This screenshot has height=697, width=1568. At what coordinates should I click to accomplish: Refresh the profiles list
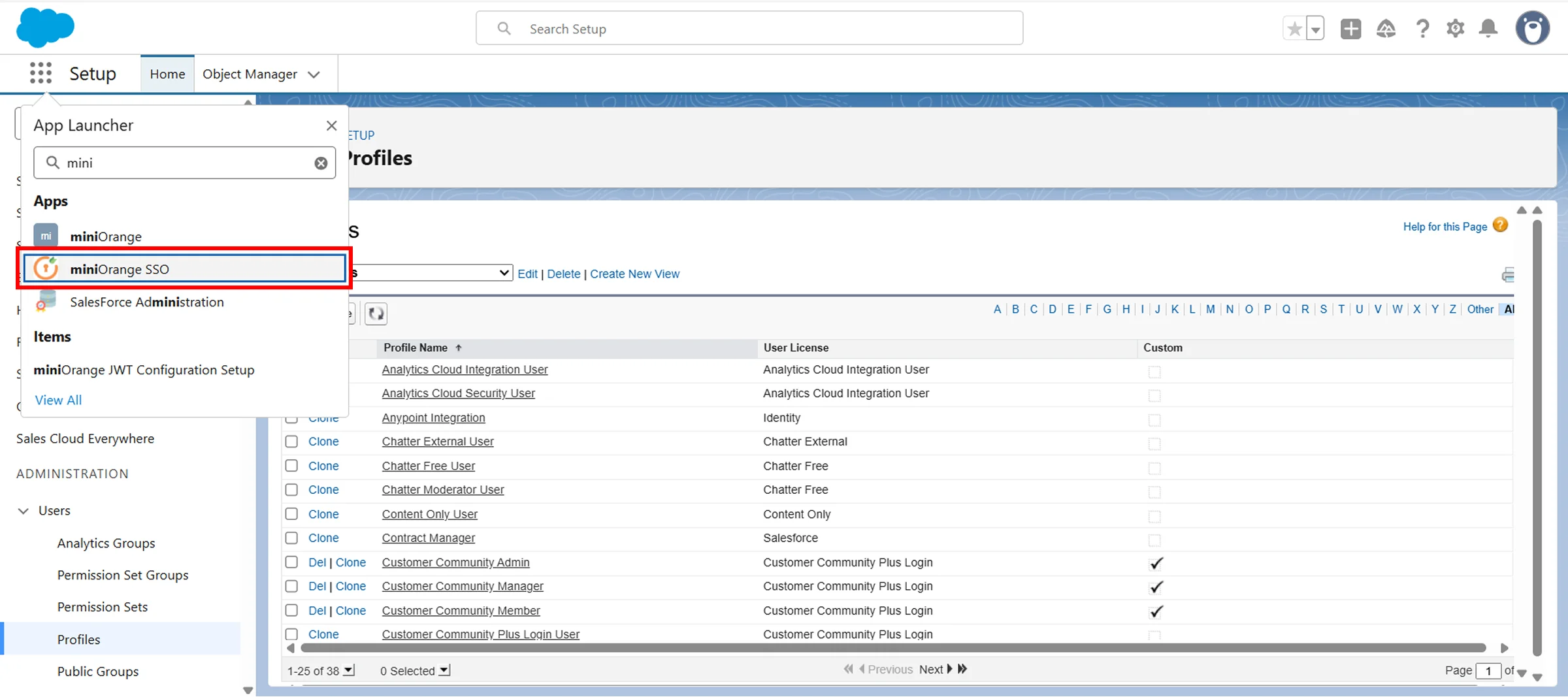pos(376,314)
